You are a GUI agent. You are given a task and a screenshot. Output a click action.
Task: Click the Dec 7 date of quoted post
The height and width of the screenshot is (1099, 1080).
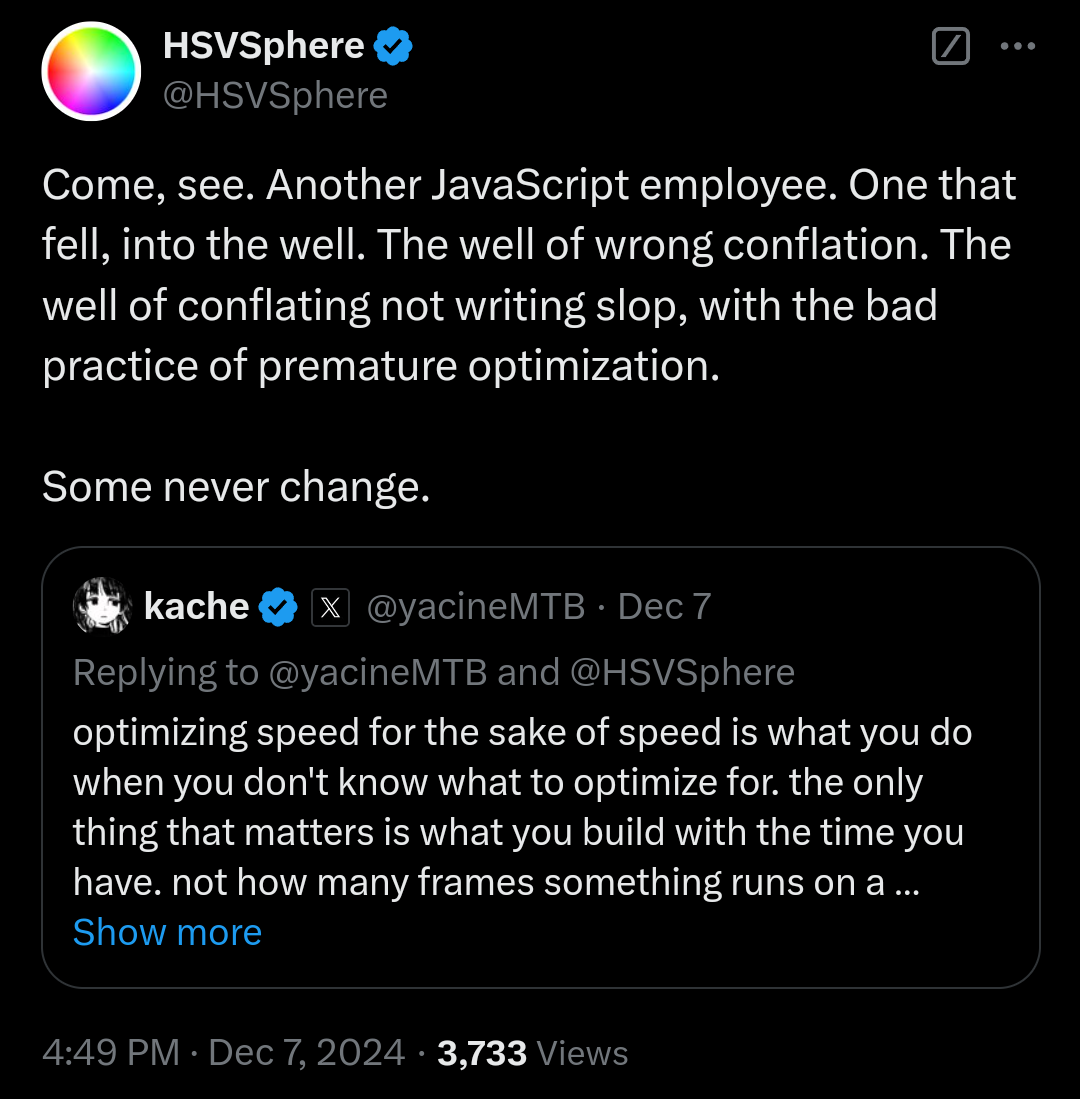[664, 606]
